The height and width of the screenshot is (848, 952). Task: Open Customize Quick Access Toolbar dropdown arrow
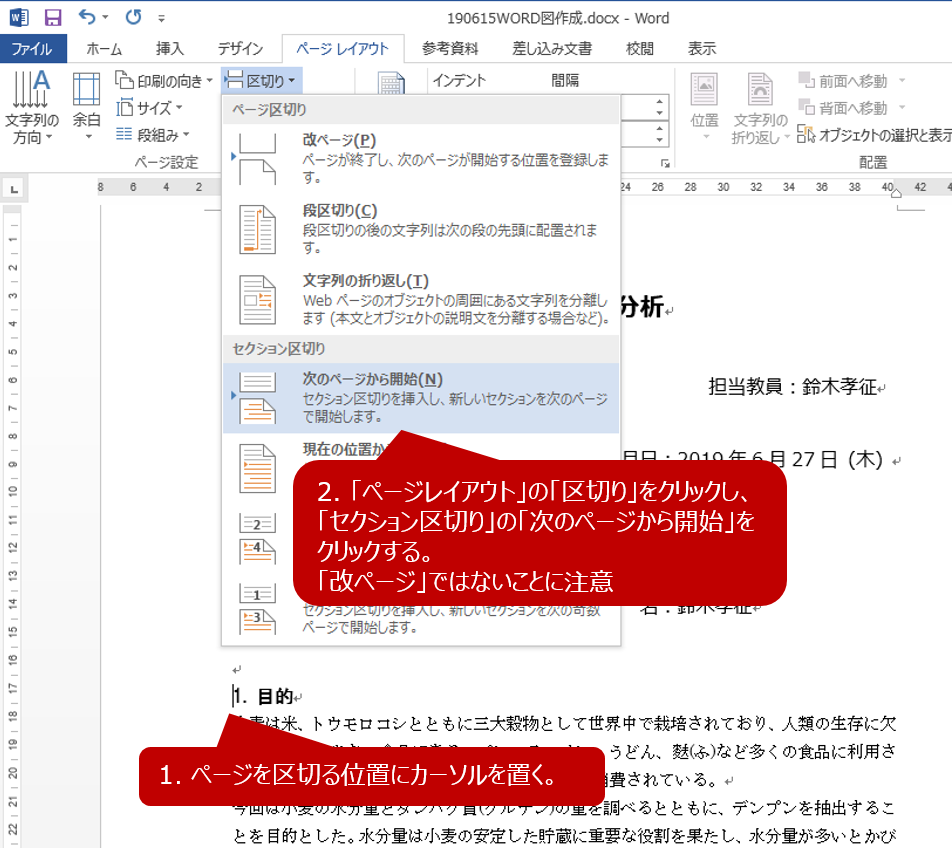tap(162, 18)
